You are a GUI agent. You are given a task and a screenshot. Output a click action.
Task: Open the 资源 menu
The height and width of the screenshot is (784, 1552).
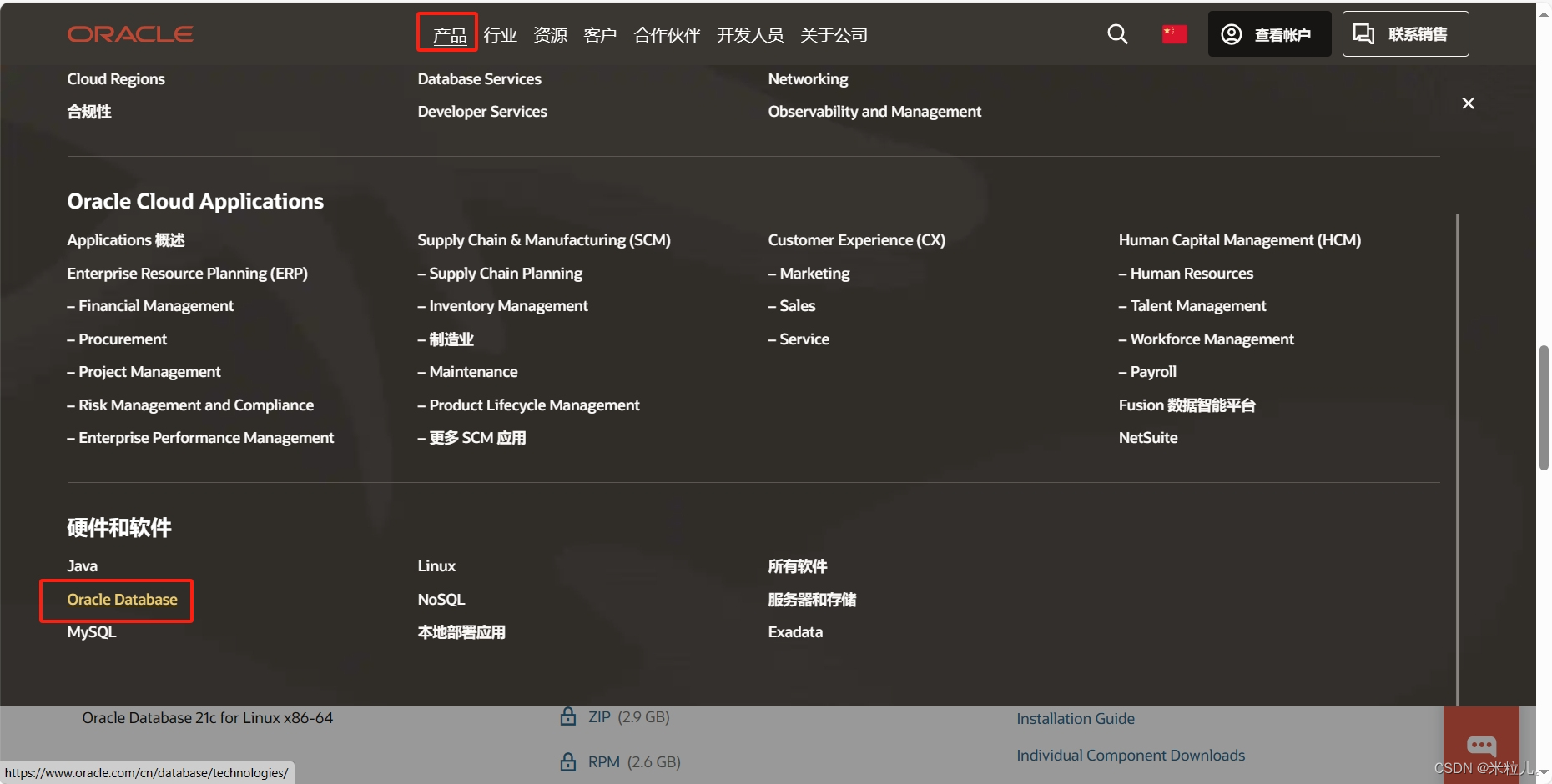click(550, 35)
